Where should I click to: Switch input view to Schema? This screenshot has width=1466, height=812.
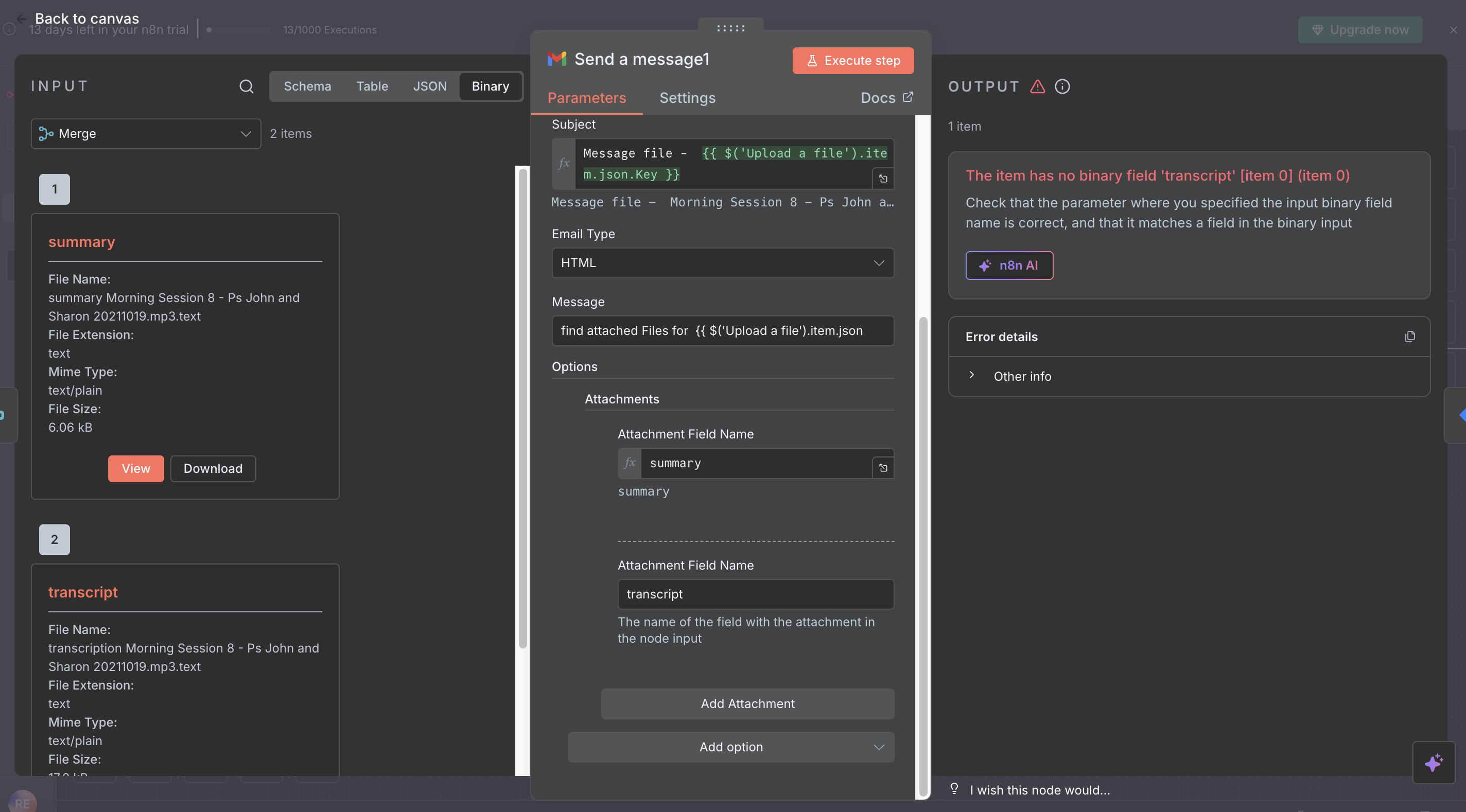307,86
